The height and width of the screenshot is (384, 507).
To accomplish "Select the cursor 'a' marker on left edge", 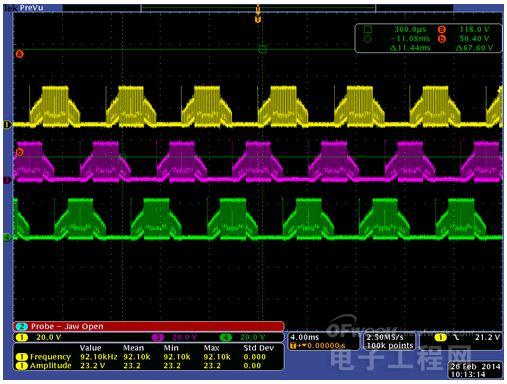I will [x=20, y=54].
